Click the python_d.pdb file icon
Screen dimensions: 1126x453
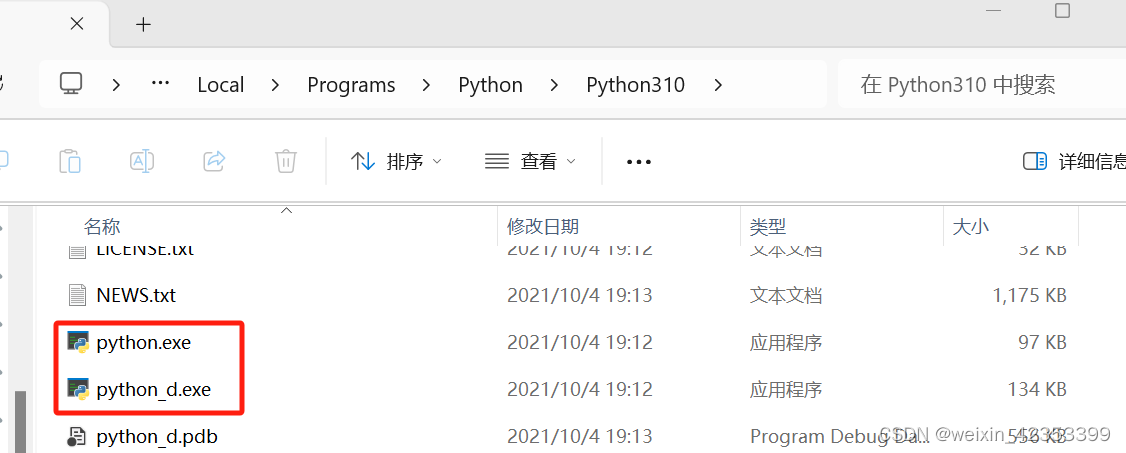(x=77, y=436)
